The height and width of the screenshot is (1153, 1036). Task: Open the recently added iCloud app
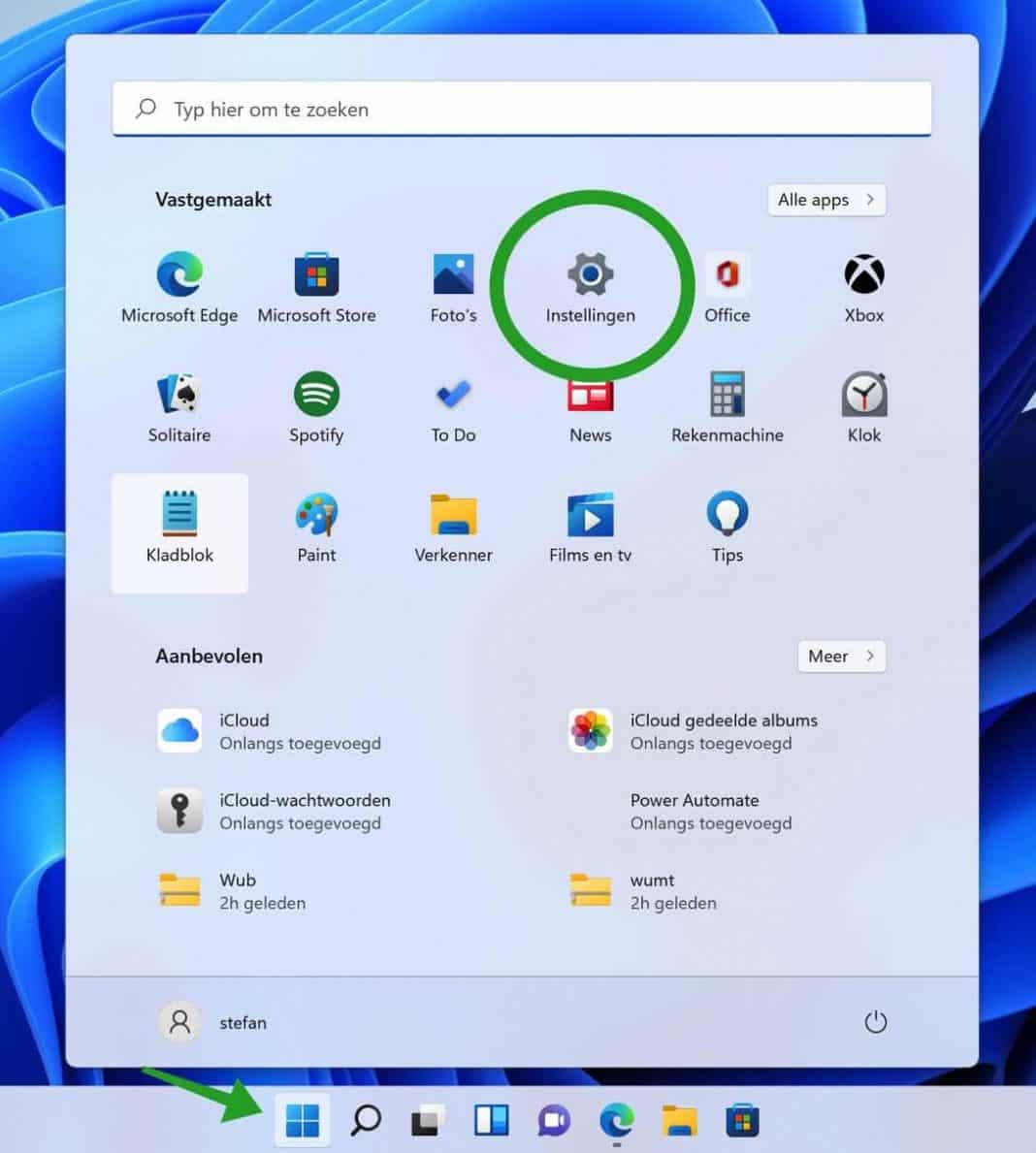click(244, 731)
